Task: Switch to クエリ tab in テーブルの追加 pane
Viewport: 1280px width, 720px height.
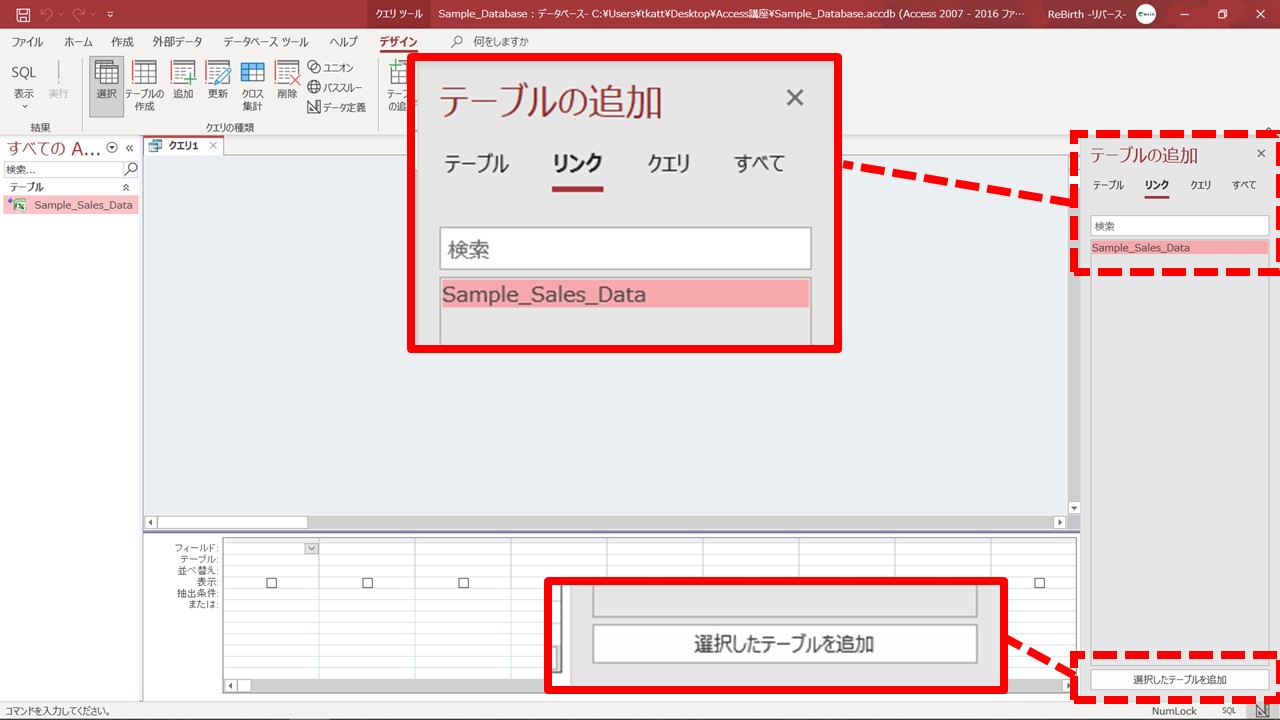Action: pyautogui.click(x=1200, y=185)
